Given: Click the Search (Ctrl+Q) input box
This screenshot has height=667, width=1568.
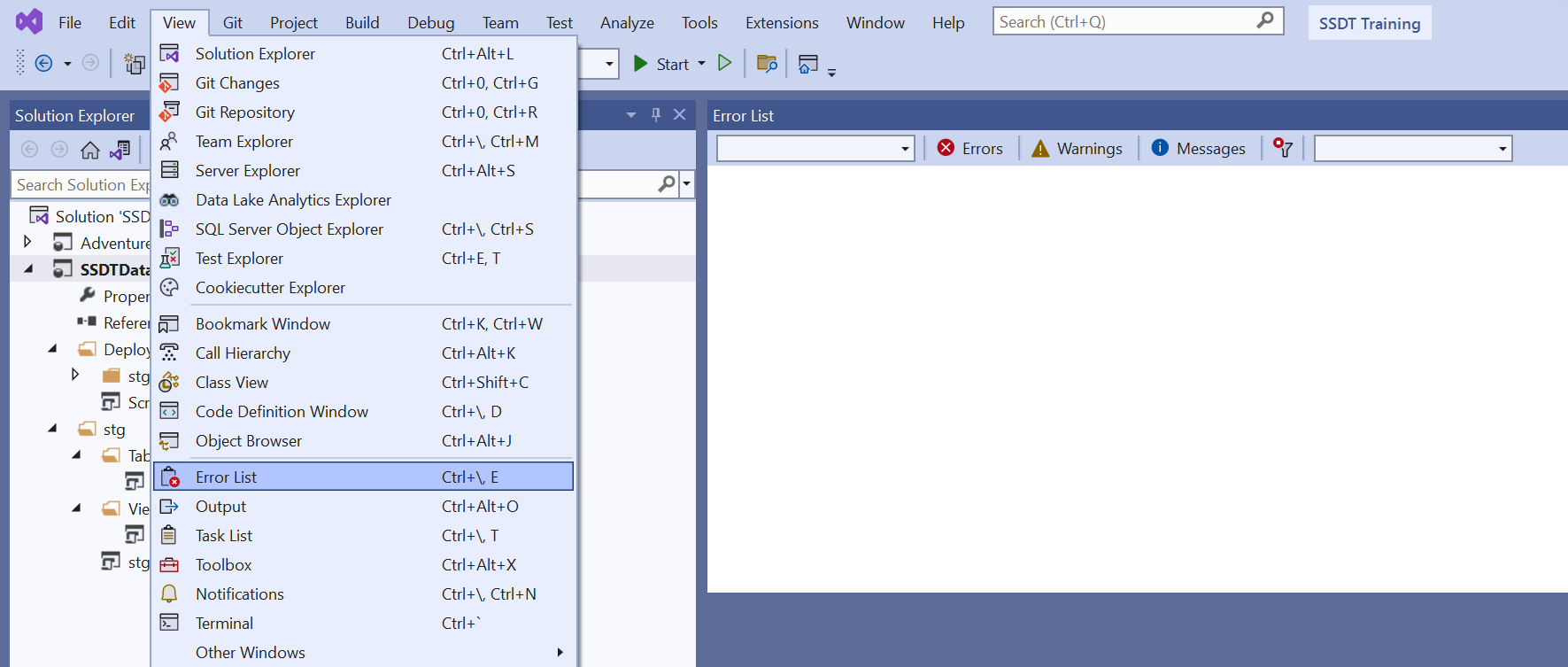Looking at the screenshot, I should 1124,21.
